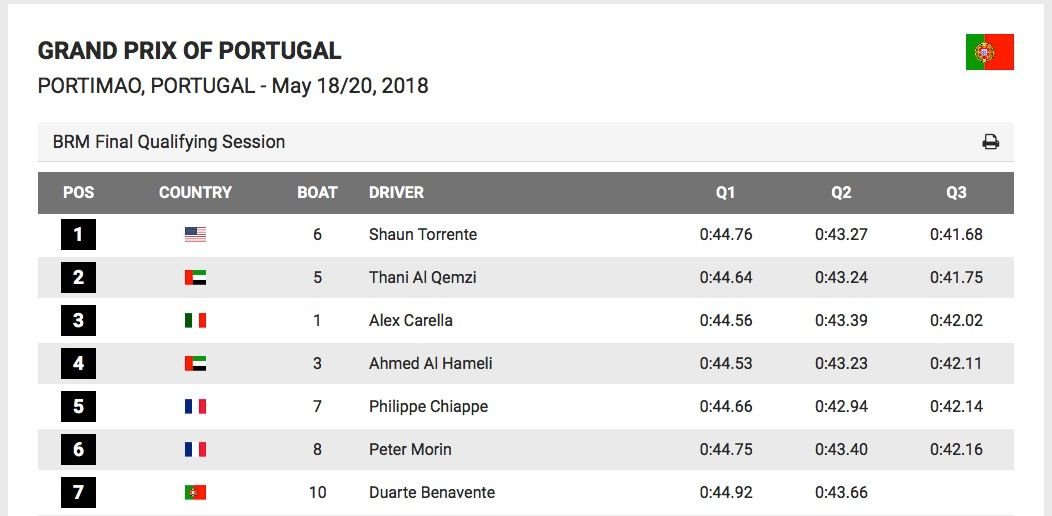
Task: Click the French flag beside Philippe Chiappe
Action: click(195, 406)
